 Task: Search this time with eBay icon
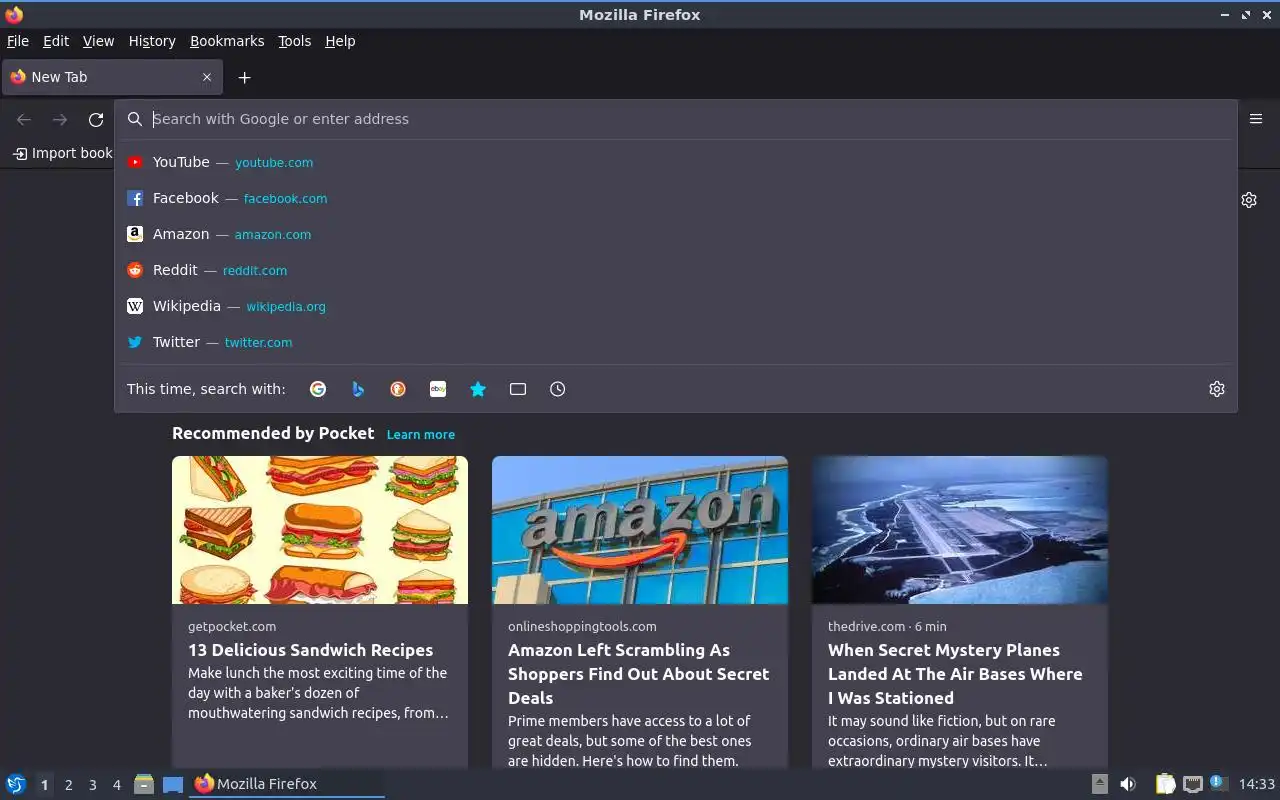click(438, 389)
